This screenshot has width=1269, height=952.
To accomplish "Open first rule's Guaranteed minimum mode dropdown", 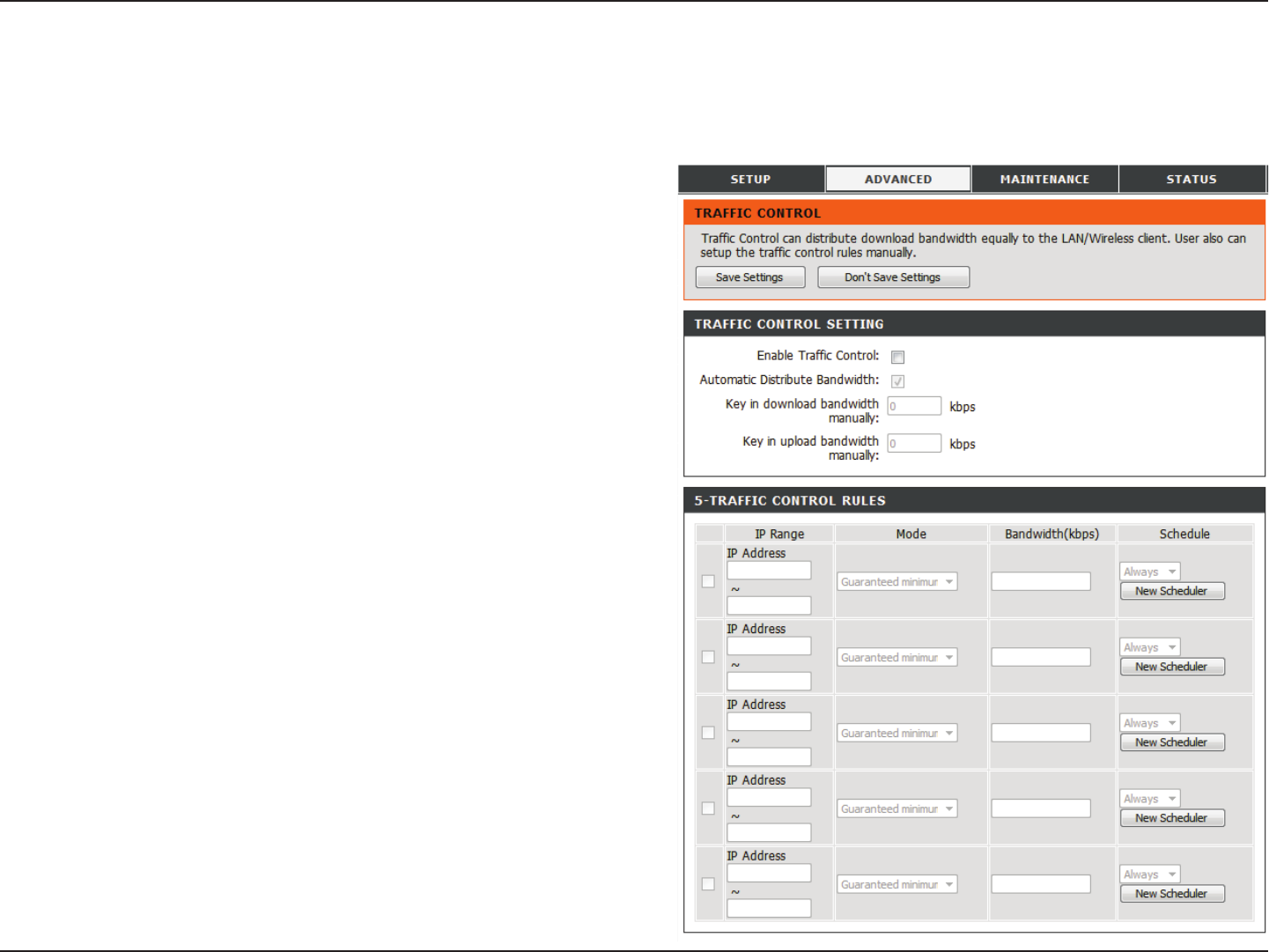I will tap(896, 582).
